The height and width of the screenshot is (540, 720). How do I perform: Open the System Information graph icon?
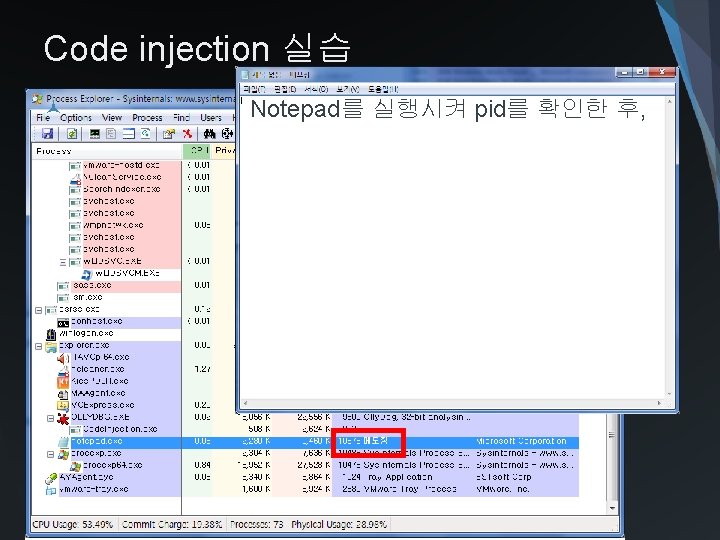tap(95, 134)
